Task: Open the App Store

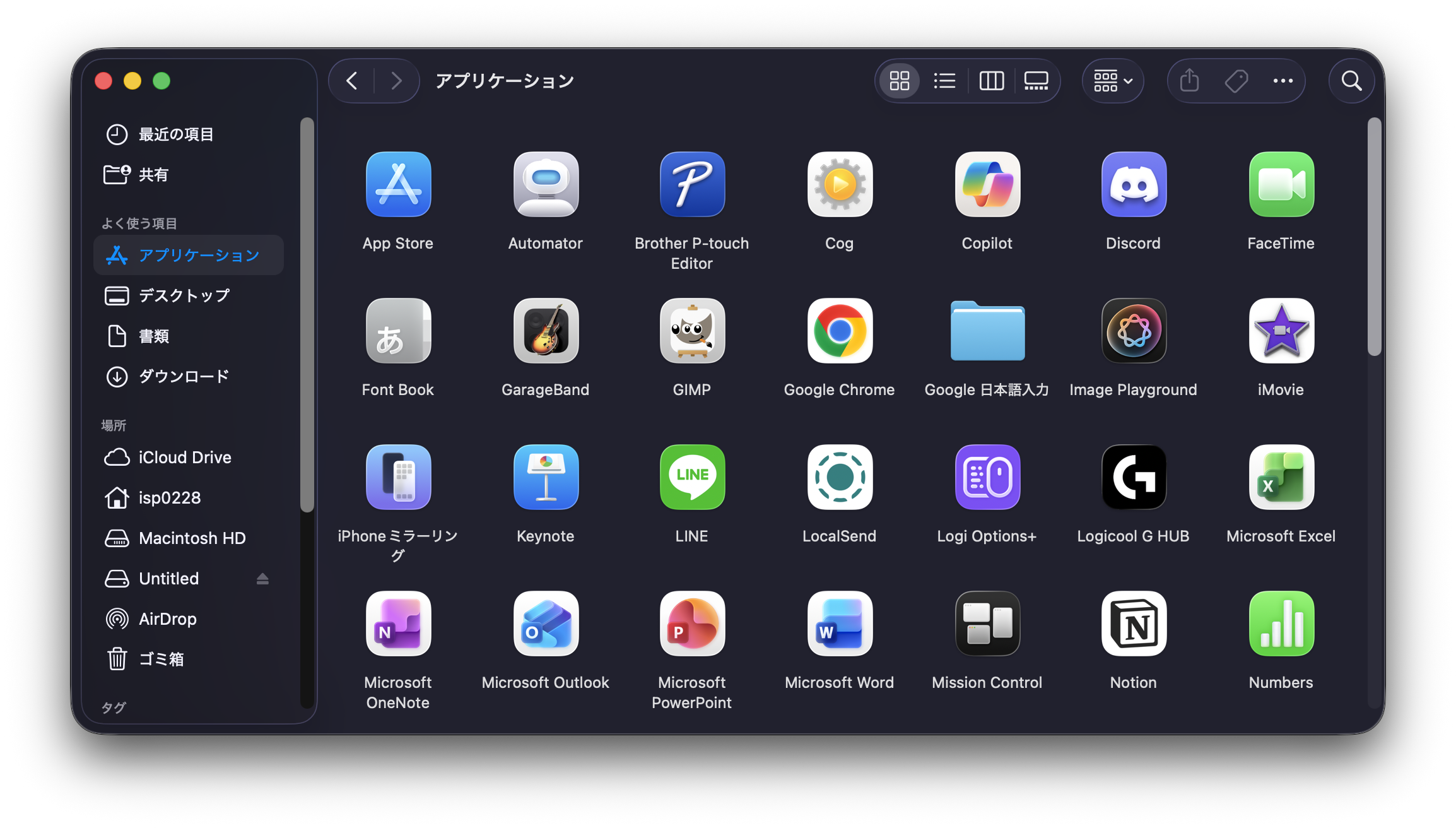Action: point(398,184)
